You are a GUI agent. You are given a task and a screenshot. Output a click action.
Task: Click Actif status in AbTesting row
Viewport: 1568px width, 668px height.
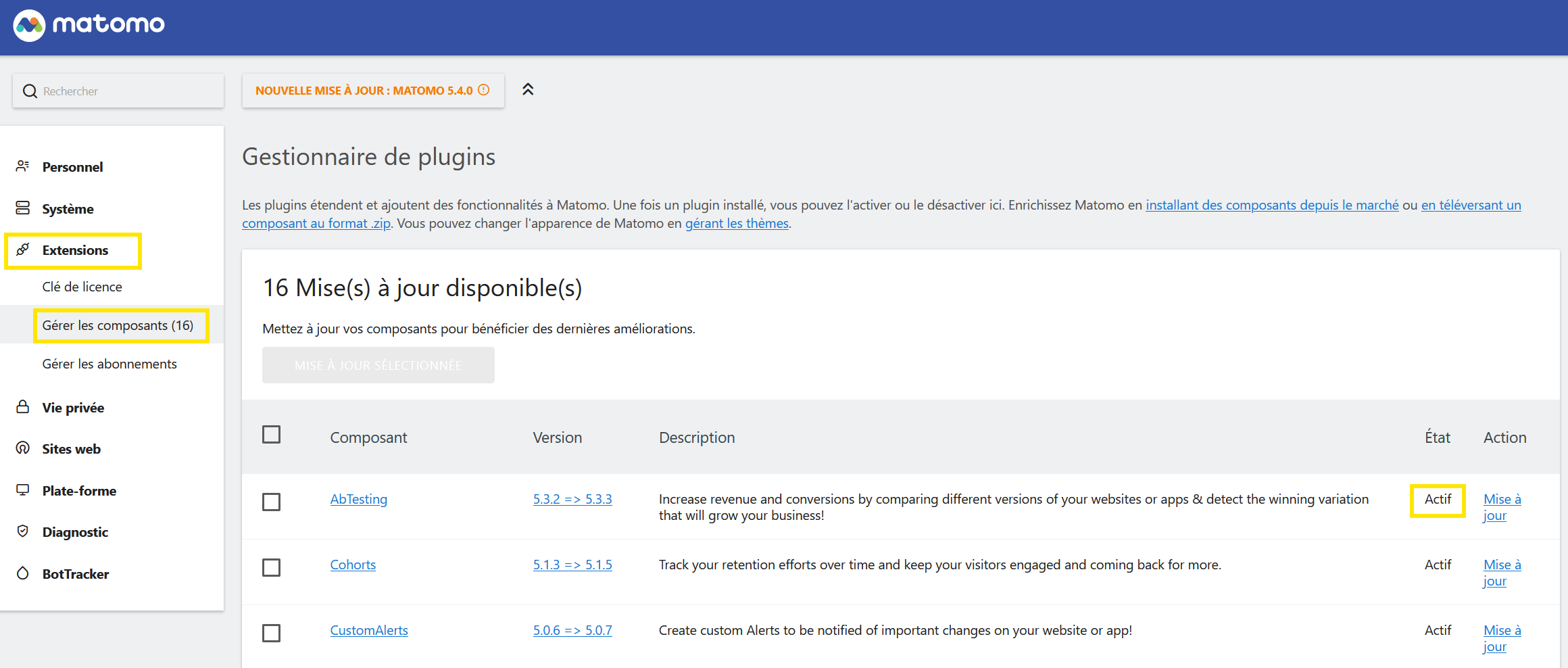1438,499
